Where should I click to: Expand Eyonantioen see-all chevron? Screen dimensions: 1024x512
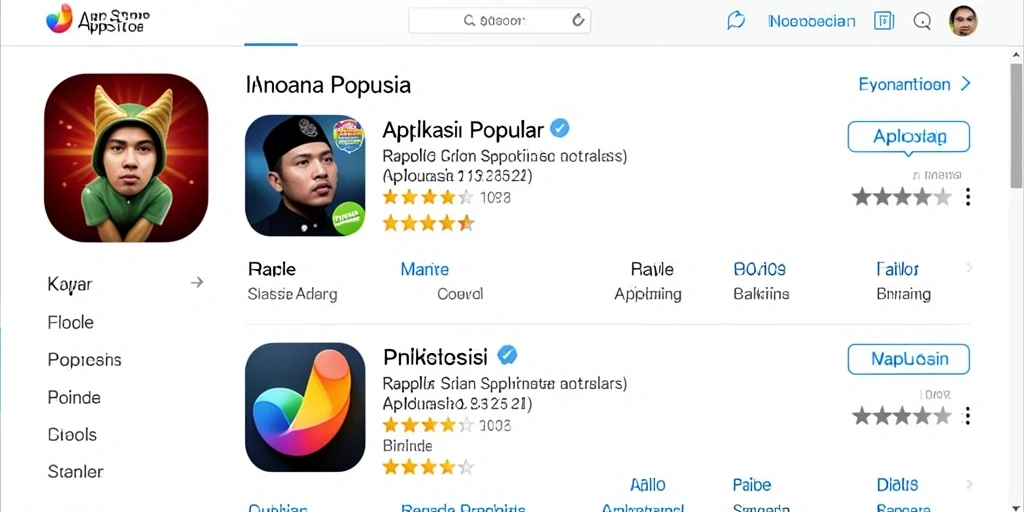[x=966, y=84]
